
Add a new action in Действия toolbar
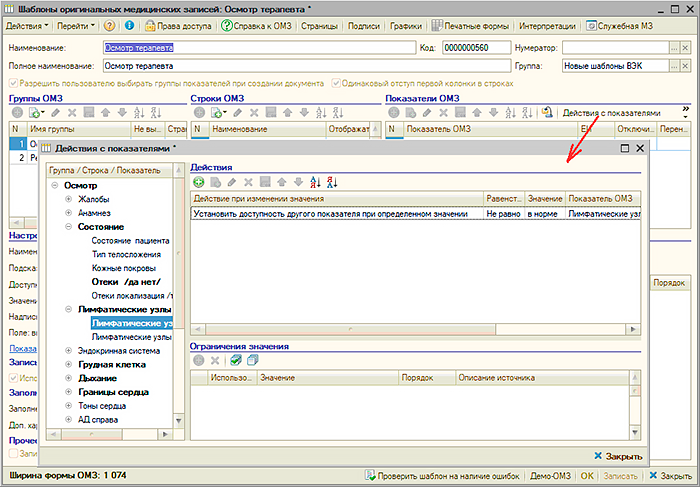(199, 182)
